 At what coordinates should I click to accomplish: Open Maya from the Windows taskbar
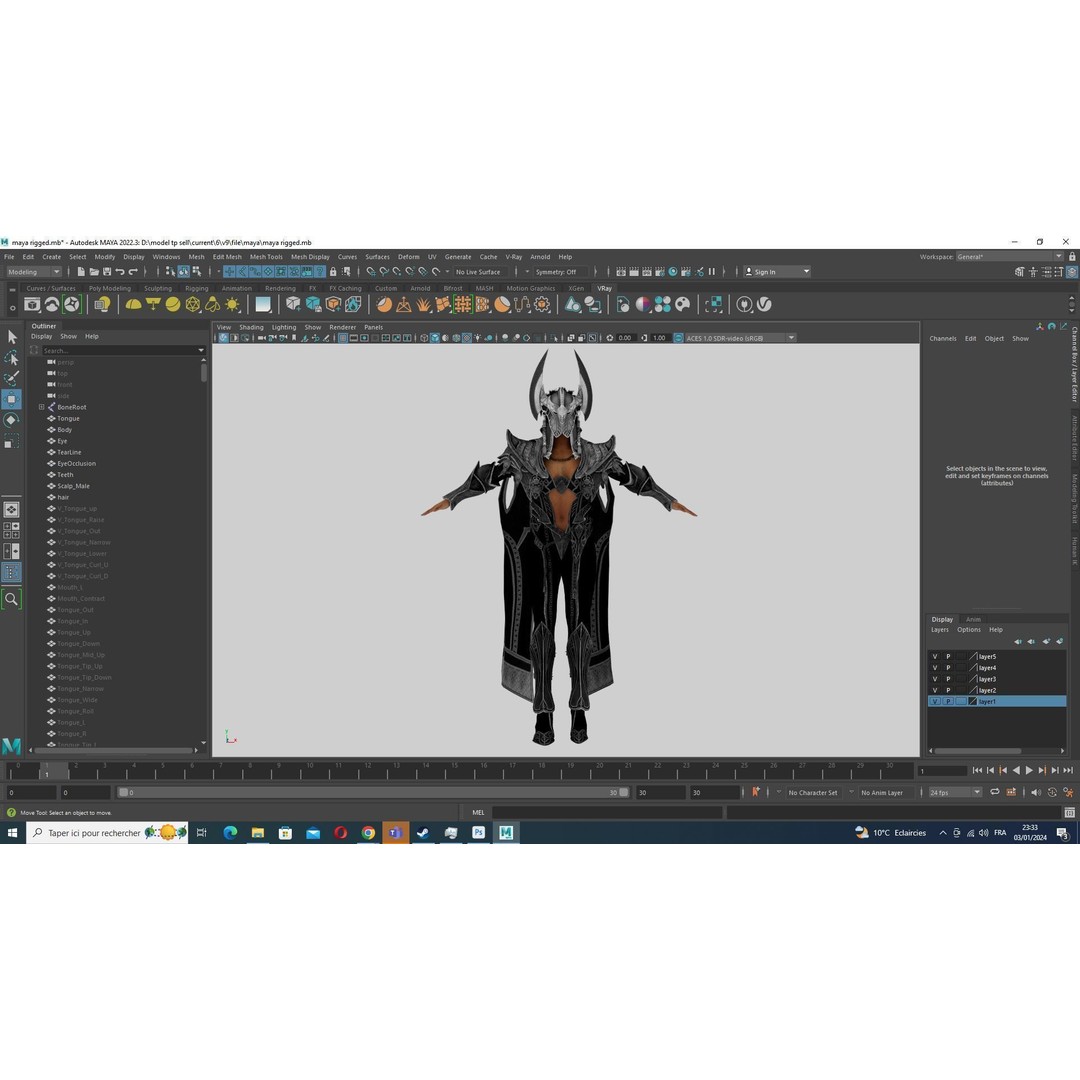coord(506,833)
